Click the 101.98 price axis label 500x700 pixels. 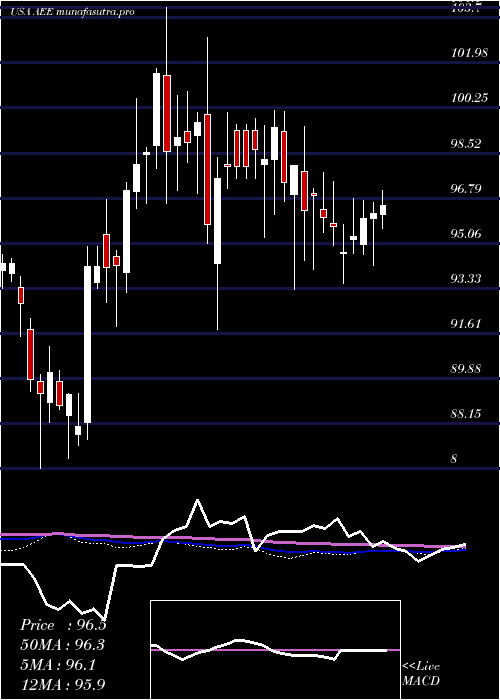pos(469,53)
